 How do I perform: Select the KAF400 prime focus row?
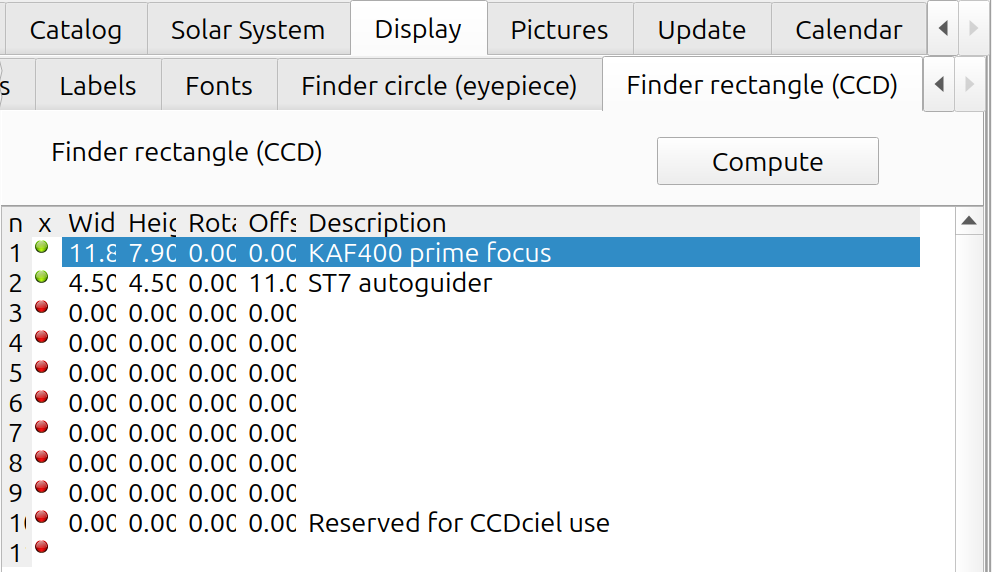click(491, 252)
